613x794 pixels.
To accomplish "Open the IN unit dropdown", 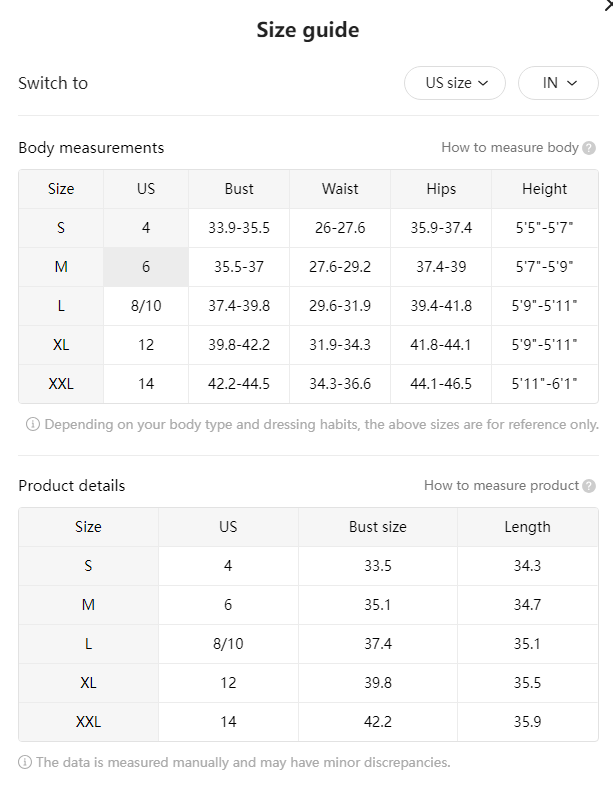I will coord(558,83).
